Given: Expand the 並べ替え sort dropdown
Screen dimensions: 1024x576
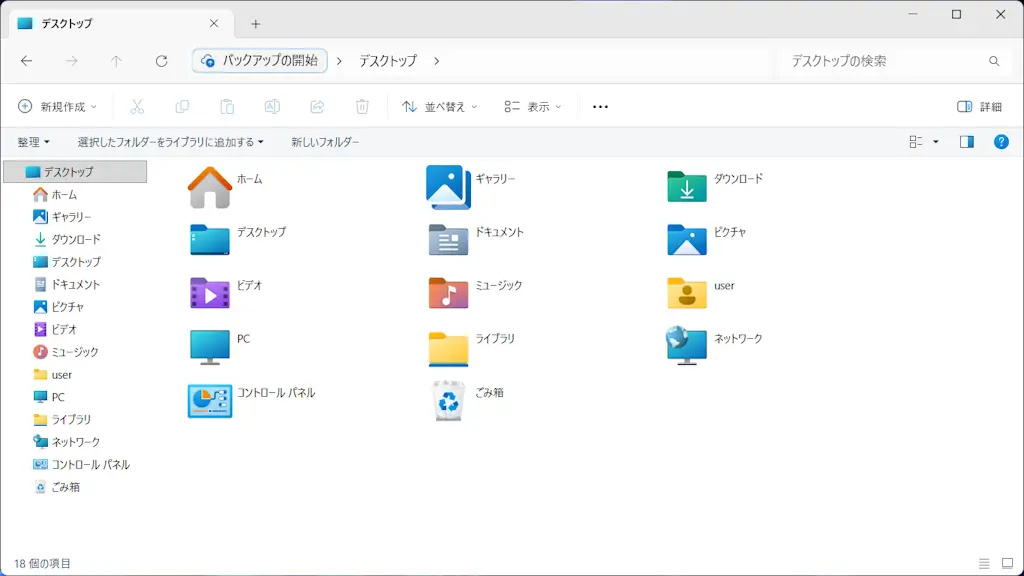Looking at the screenshot, I should click(439, 106).
